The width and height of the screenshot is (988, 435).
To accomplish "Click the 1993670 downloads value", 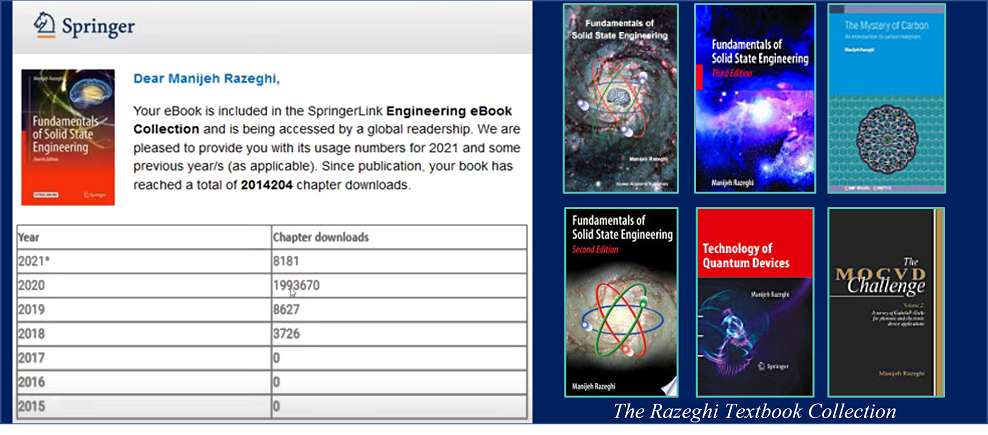I will [296, 286].
